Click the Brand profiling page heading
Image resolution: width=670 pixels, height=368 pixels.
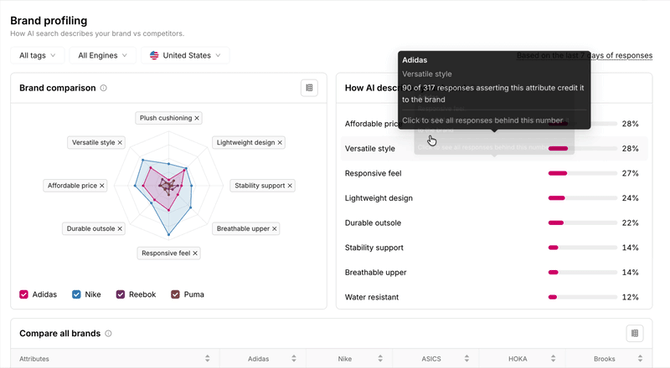pos(49,21)
